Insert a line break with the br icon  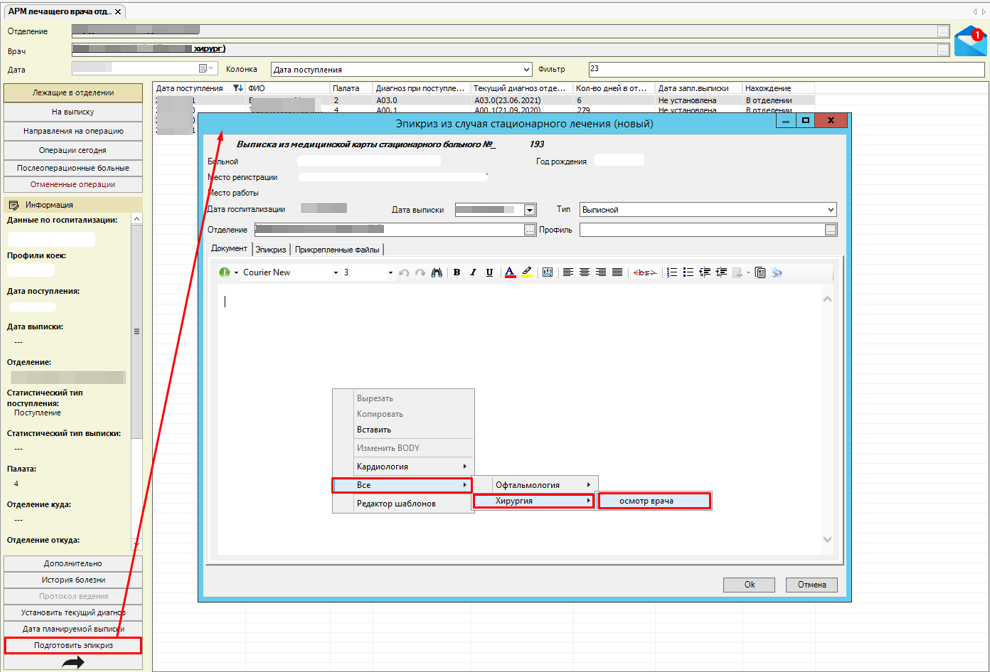pyautogui.click(x=644, y=273)
